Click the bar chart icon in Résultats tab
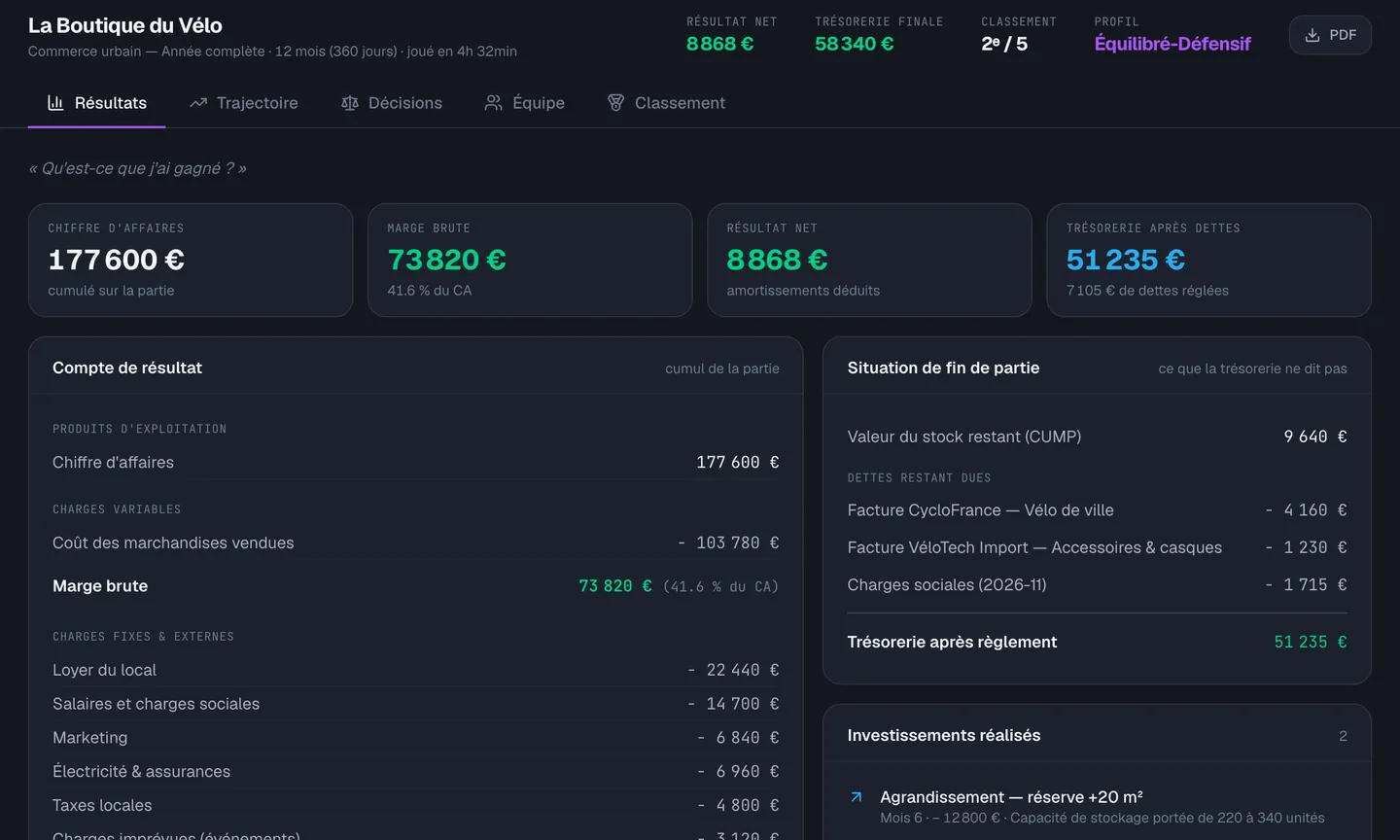 click(55, 103)
